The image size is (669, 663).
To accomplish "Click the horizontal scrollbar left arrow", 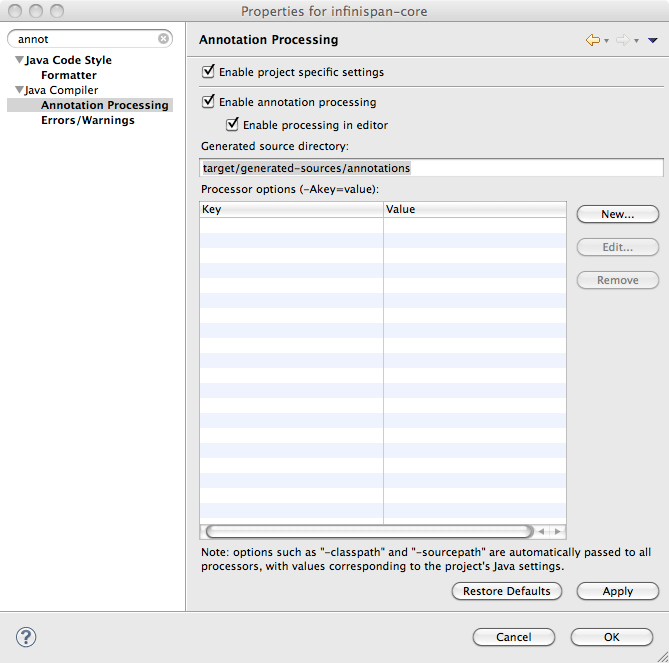I will (542, 532).
